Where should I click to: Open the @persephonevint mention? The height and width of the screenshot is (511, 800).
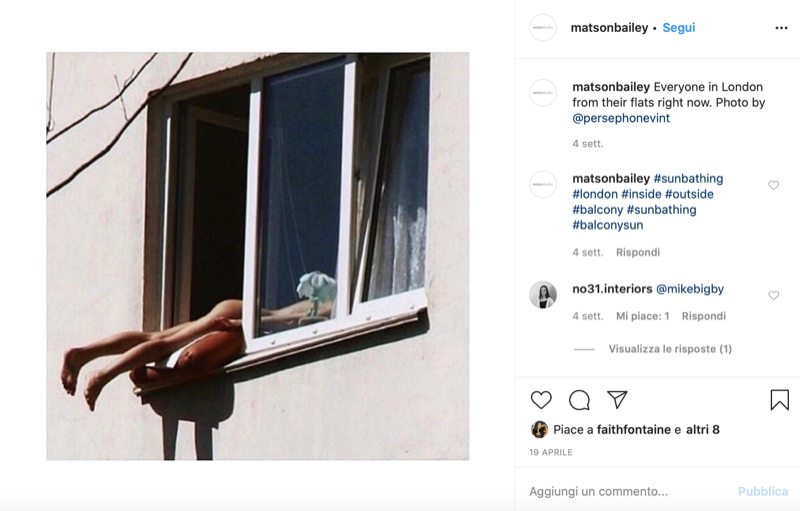[621, 118]
